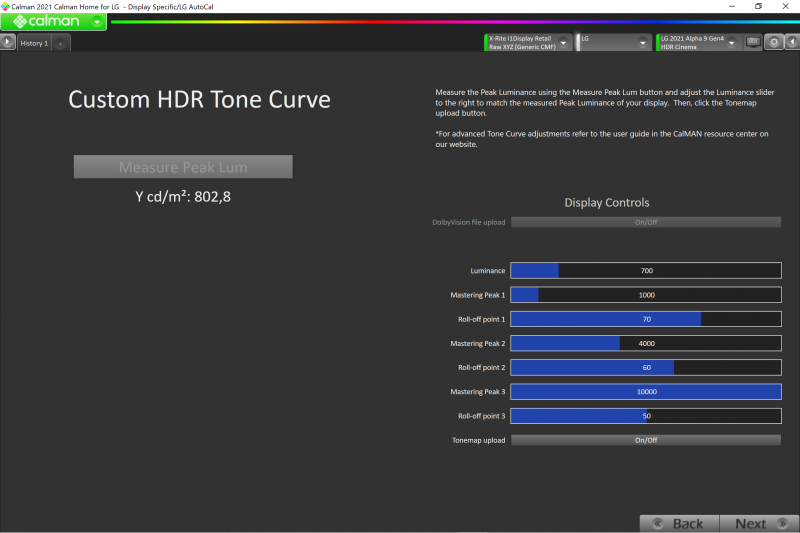The width and height of the screenshot is (800, 533).
Task: Click the Calman app icon in title bar
Action: pos(5,7)
